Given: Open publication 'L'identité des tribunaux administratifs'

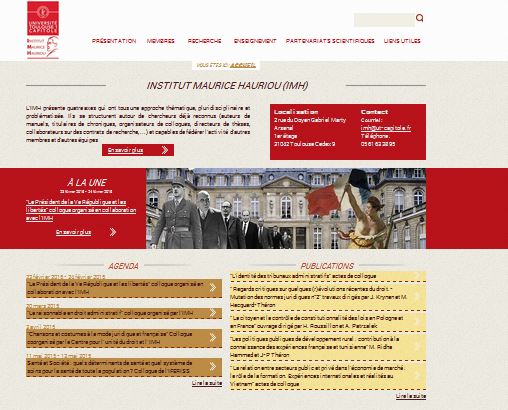Looking at the screenshot, I should tap(328, 276).
